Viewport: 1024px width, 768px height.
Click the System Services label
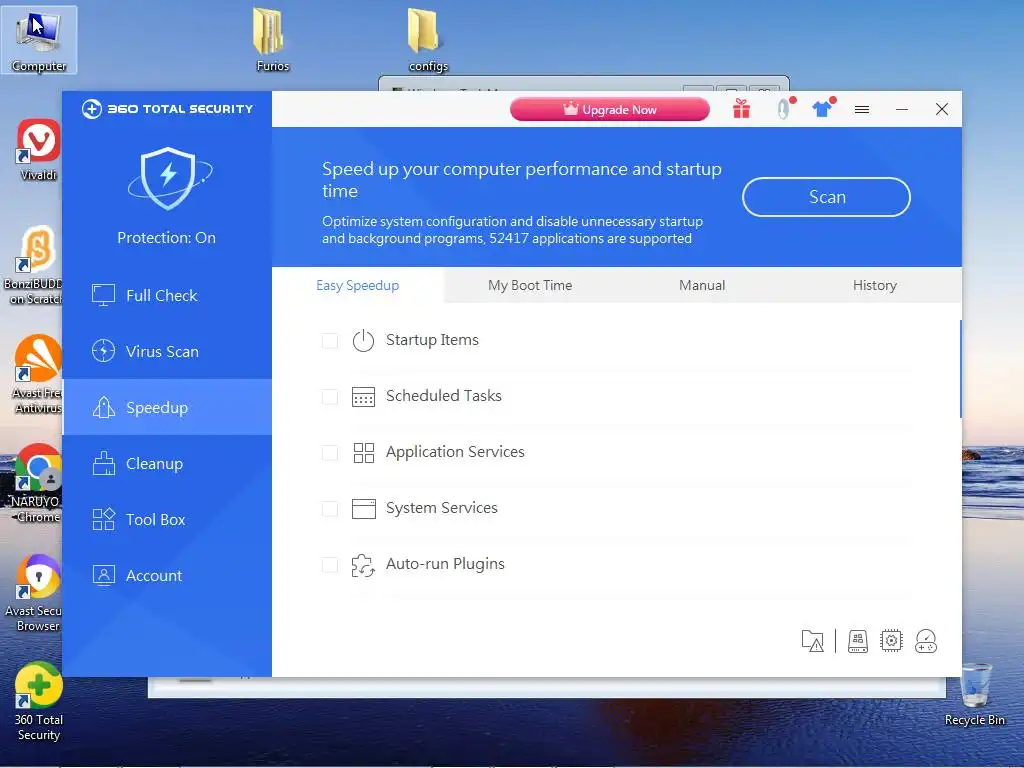pyautogui.click(x=441, y=508)
